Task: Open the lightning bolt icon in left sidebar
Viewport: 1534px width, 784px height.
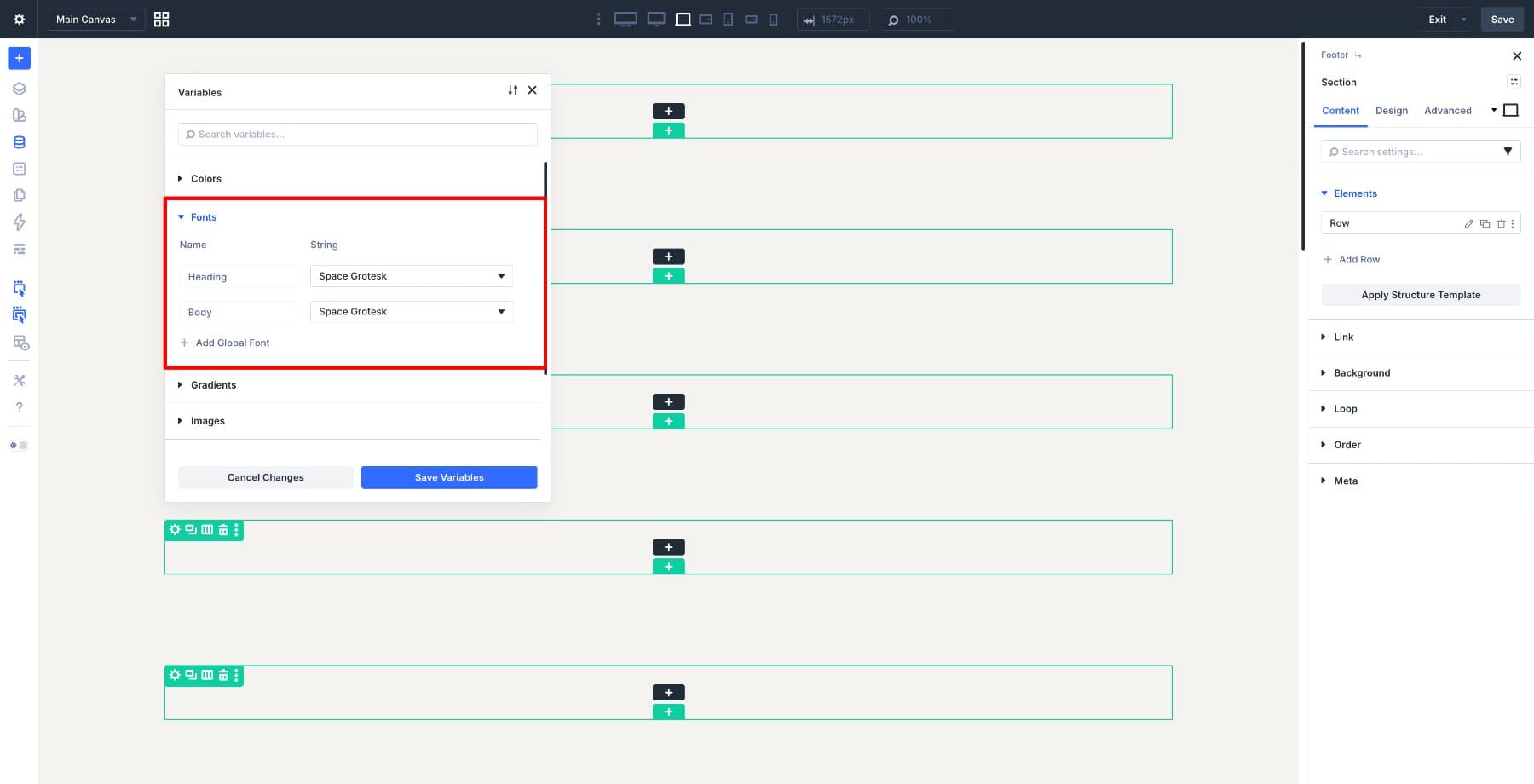Action: click(19, 222)
